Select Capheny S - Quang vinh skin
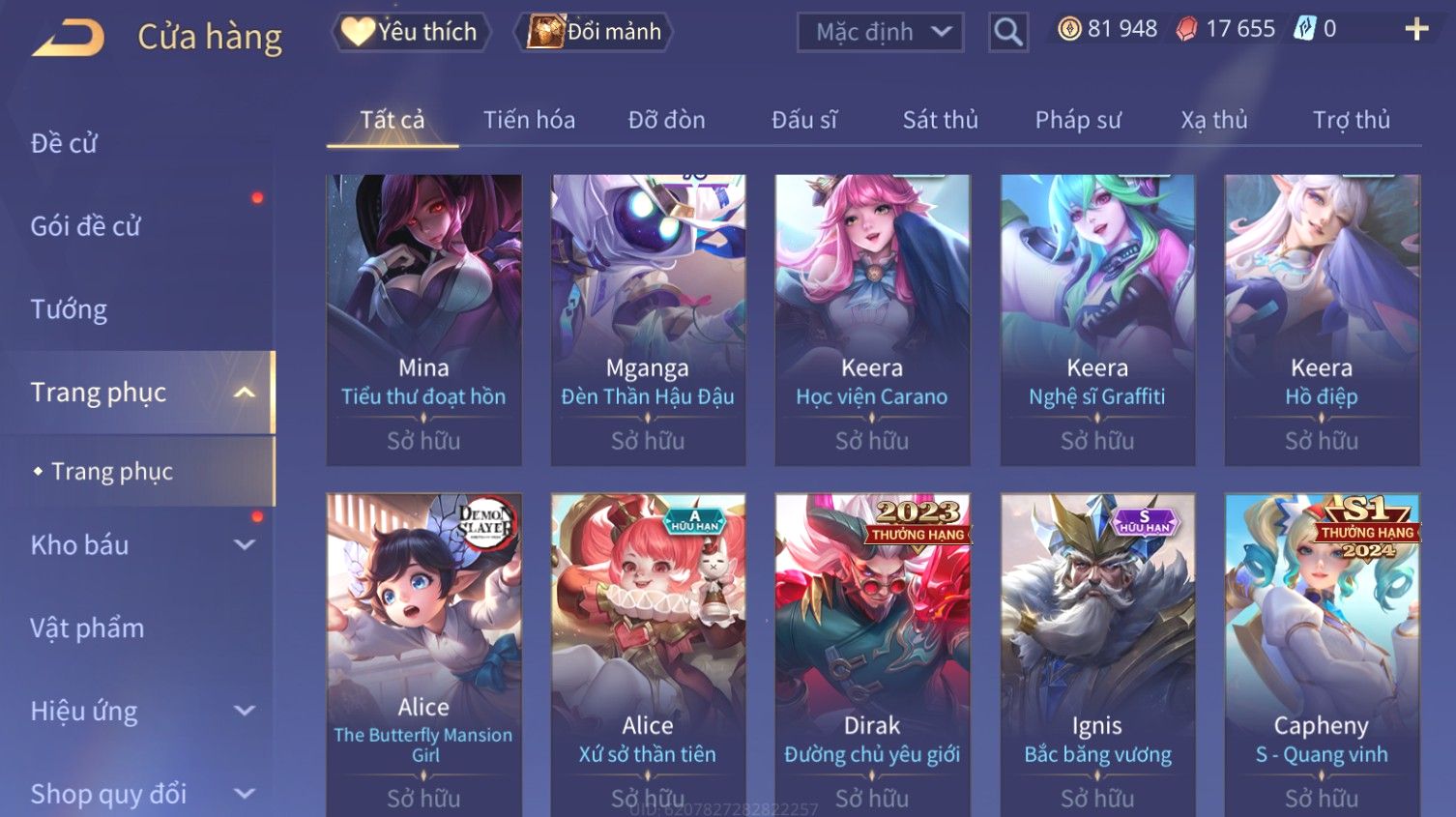Viewport: 1456px width, 817px height. point(1322,656)
